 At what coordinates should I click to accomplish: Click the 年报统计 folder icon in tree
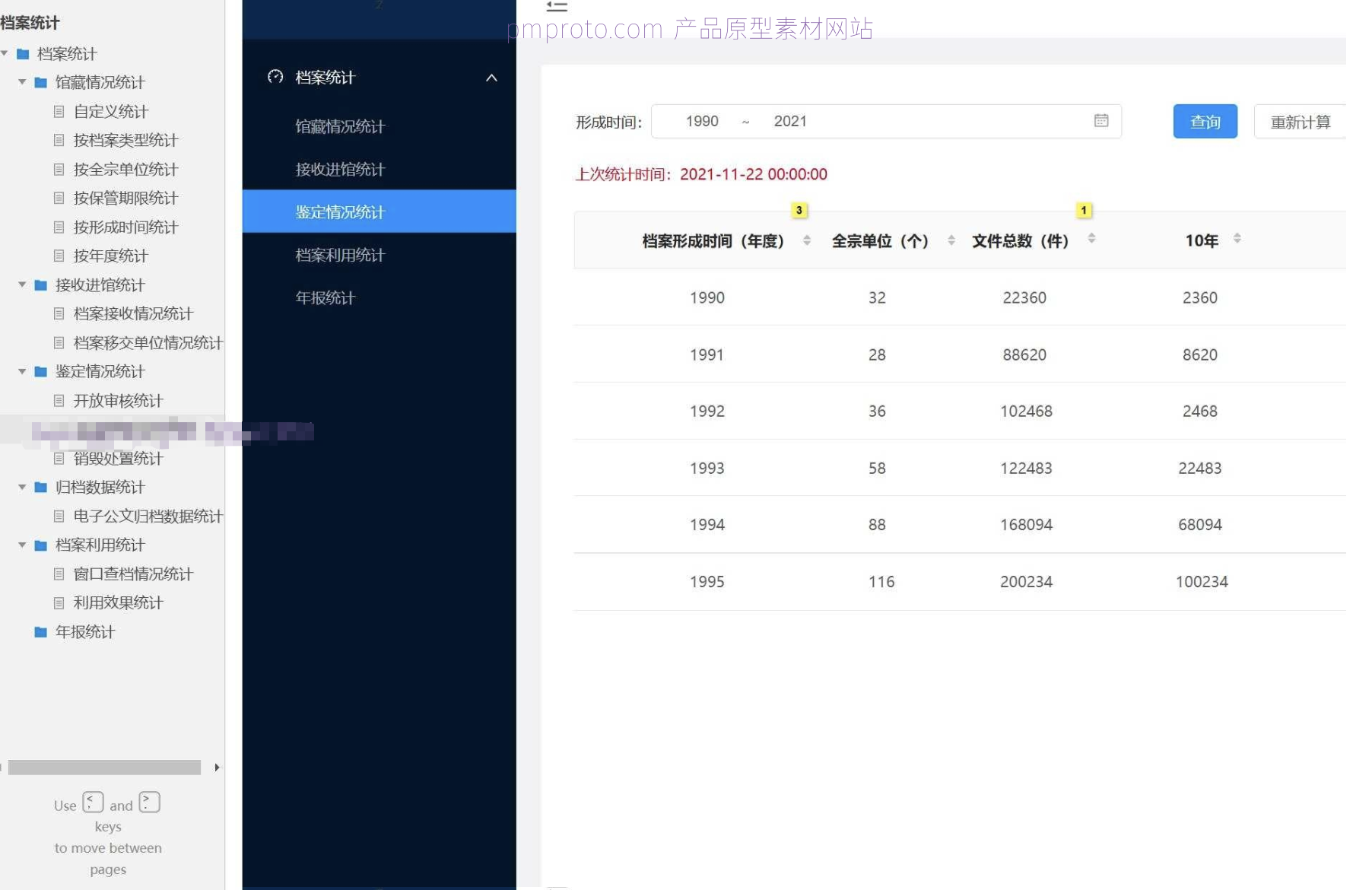click(x=41, y=631)
